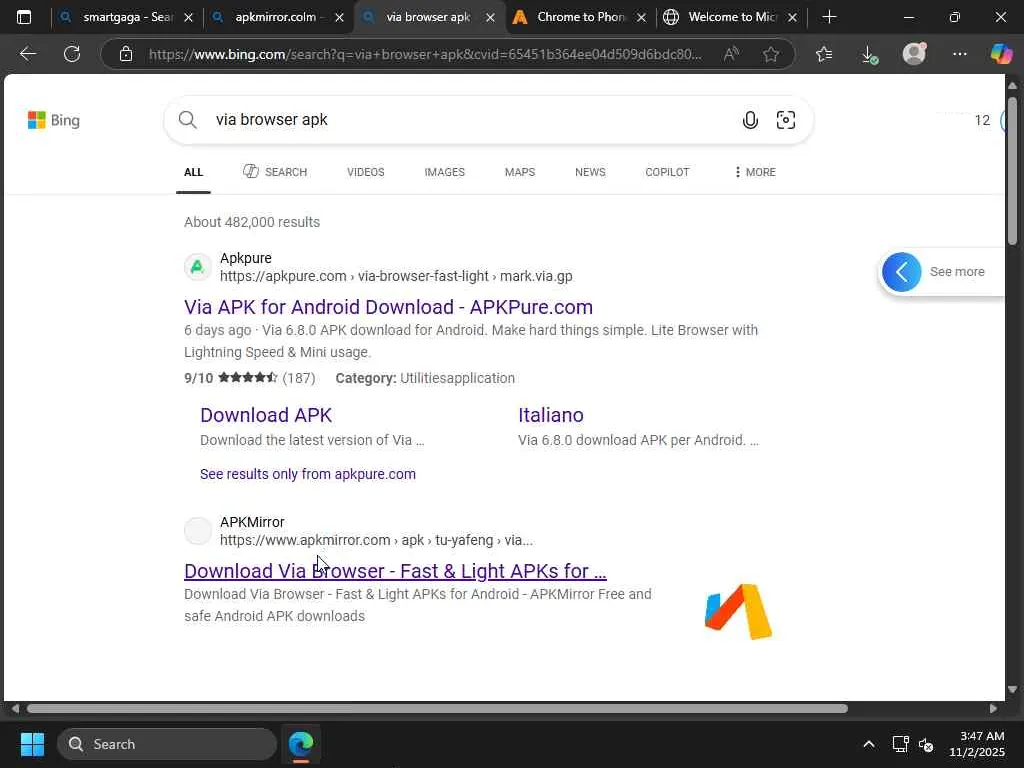Open Via APK for Android Download link
Image resolution: width=1024 pixels, height=768 pixels.
(x=389, y=307)
